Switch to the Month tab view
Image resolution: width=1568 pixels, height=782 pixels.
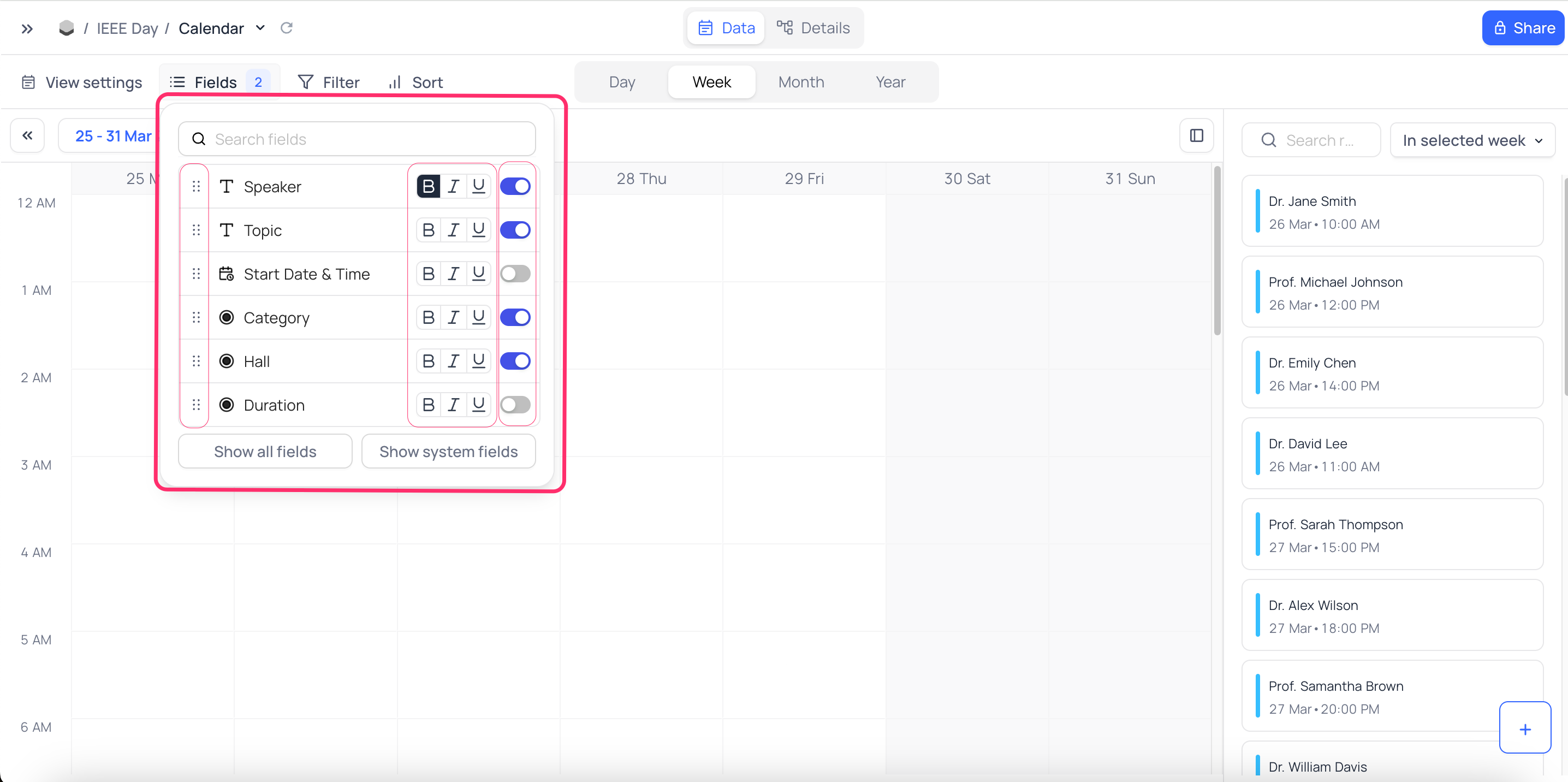coord(800,82)
